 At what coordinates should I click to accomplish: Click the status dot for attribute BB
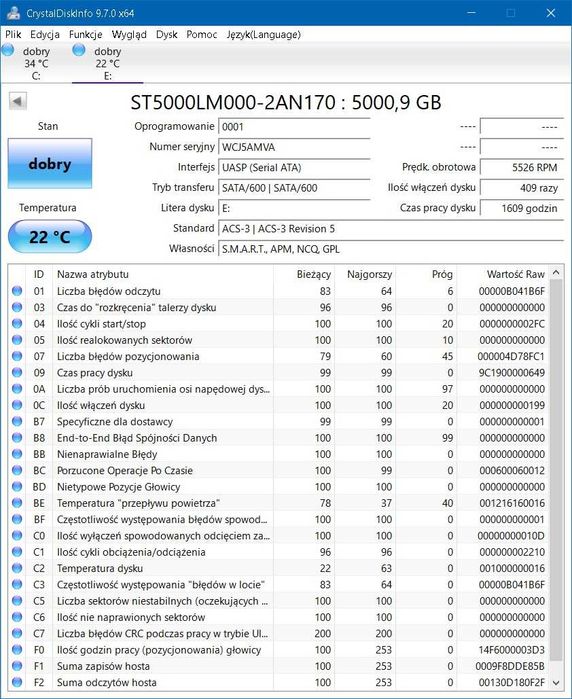pyautogui.click(x=17, y=454)
